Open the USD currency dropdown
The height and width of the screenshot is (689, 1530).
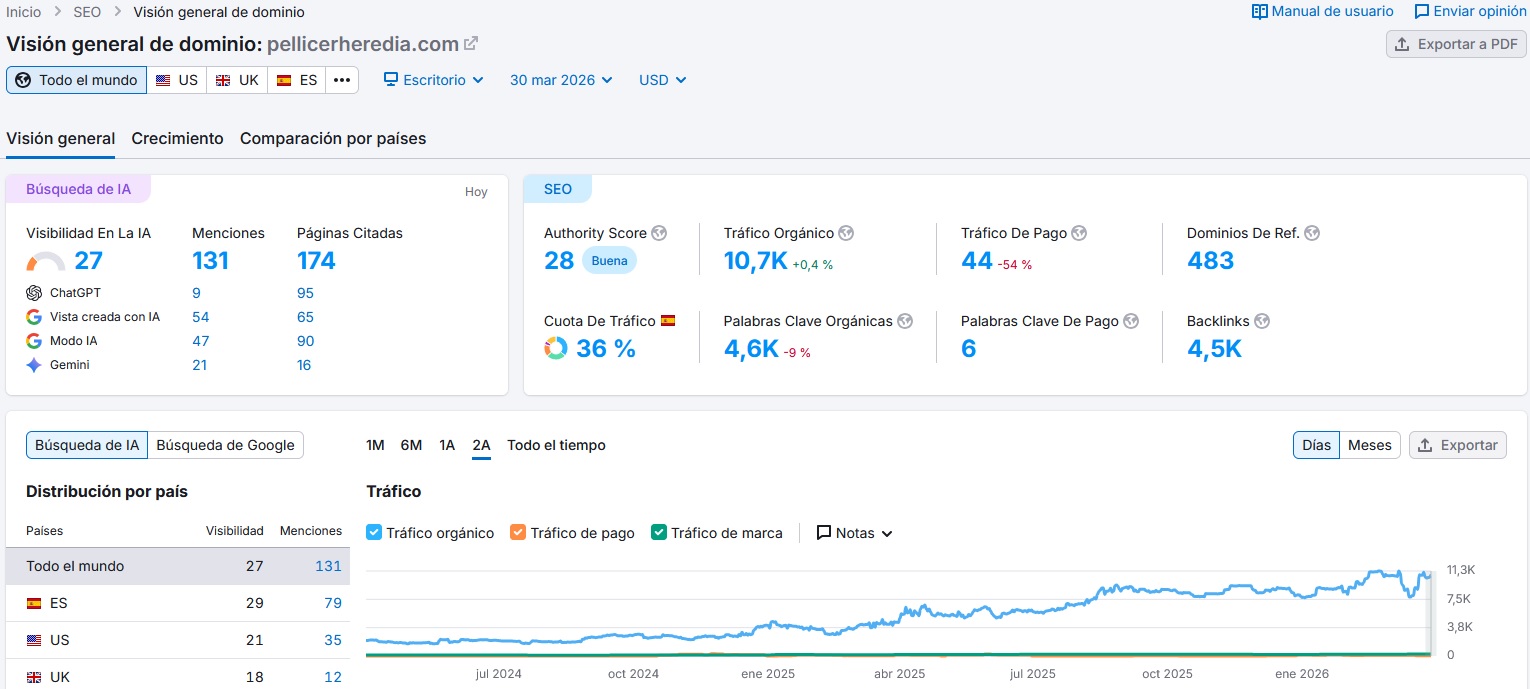click(x=662, y=80)
